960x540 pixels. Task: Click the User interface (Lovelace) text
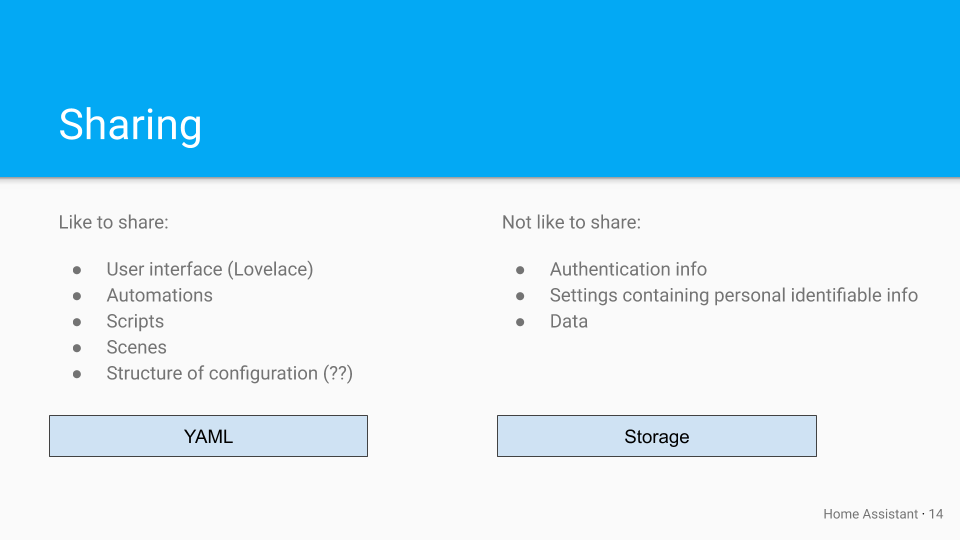pos(209,269)
